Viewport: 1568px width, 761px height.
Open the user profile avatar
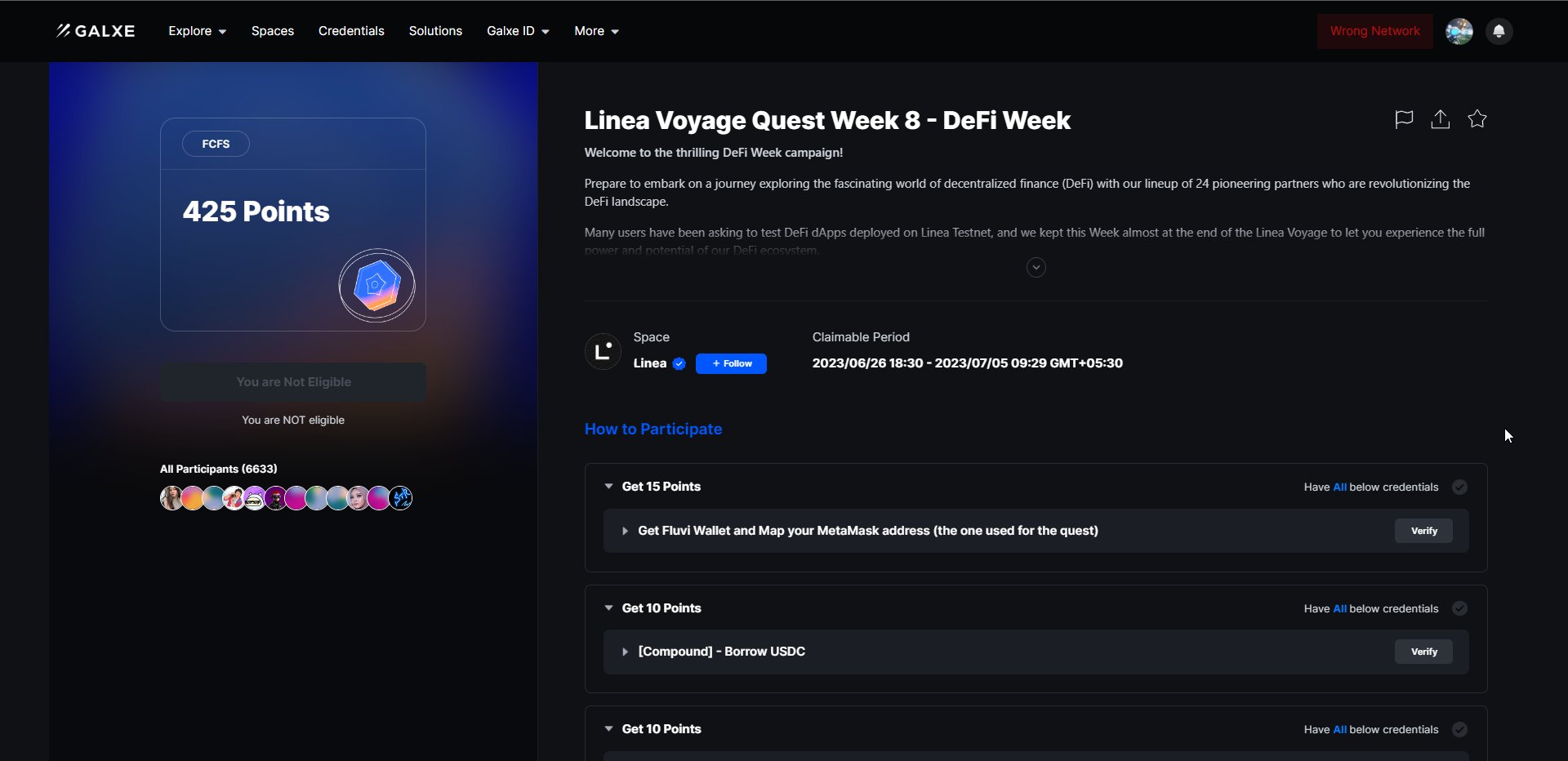[1459, 31]
